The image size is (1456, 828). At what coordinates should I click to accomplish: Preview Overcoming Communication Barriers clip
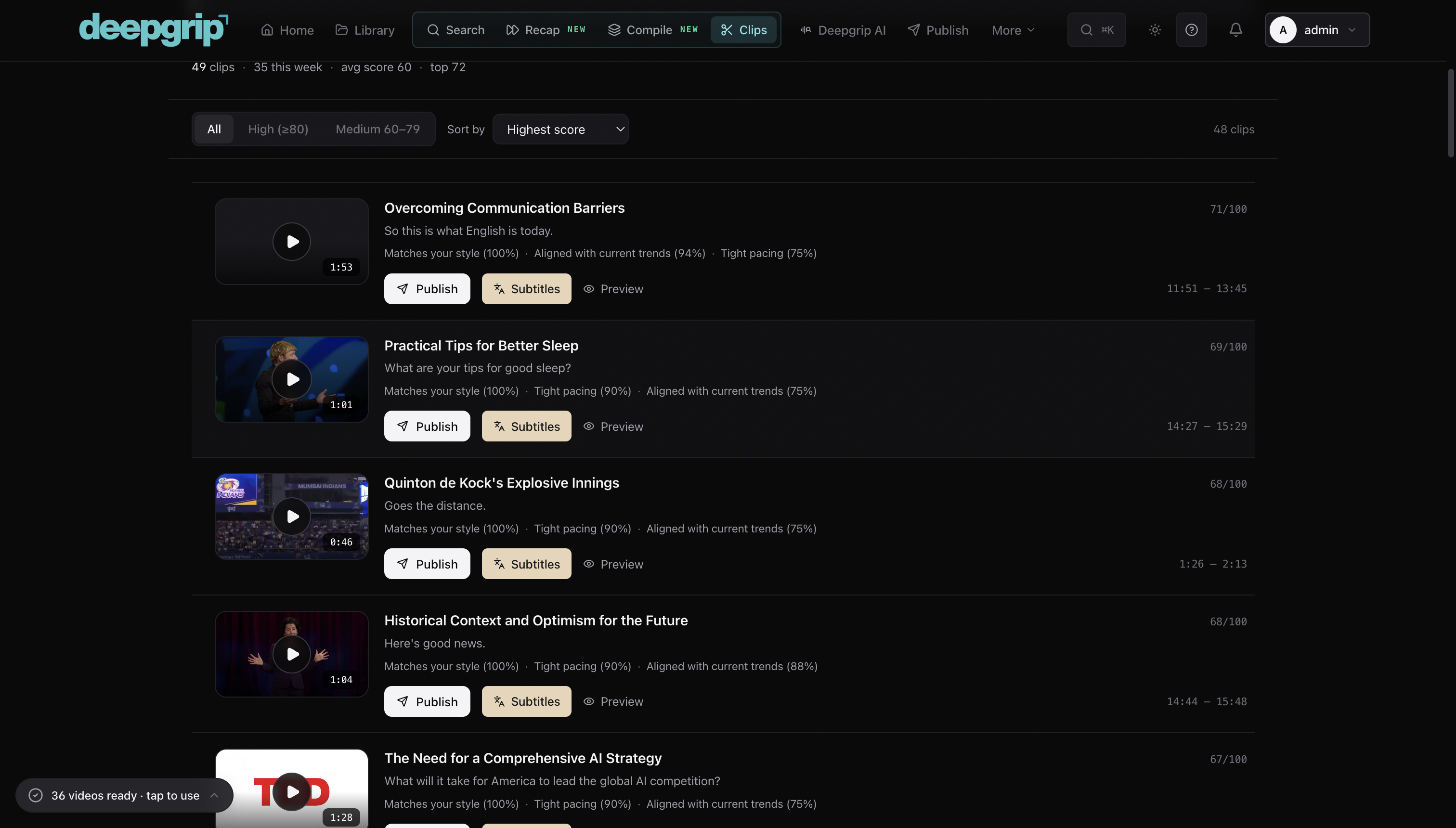pos(613,289)
